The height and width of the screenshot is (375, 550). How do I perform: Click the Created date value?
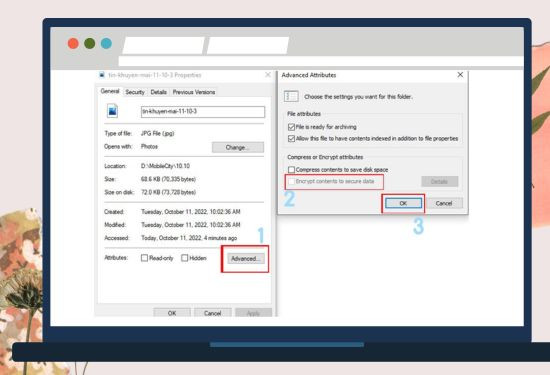[x=190, y=212]
